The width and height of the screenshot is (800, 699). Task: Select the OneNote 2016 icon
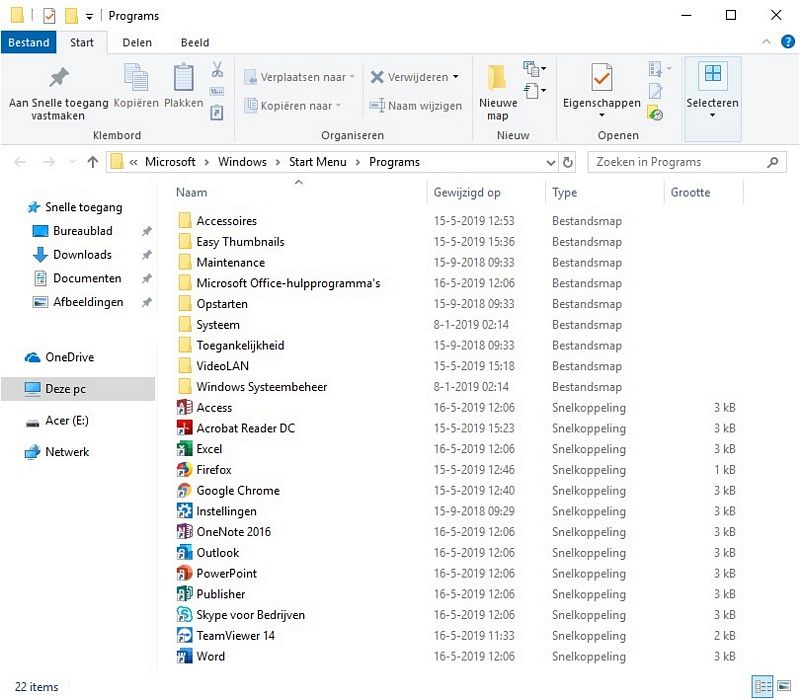(x=184, y=532)
